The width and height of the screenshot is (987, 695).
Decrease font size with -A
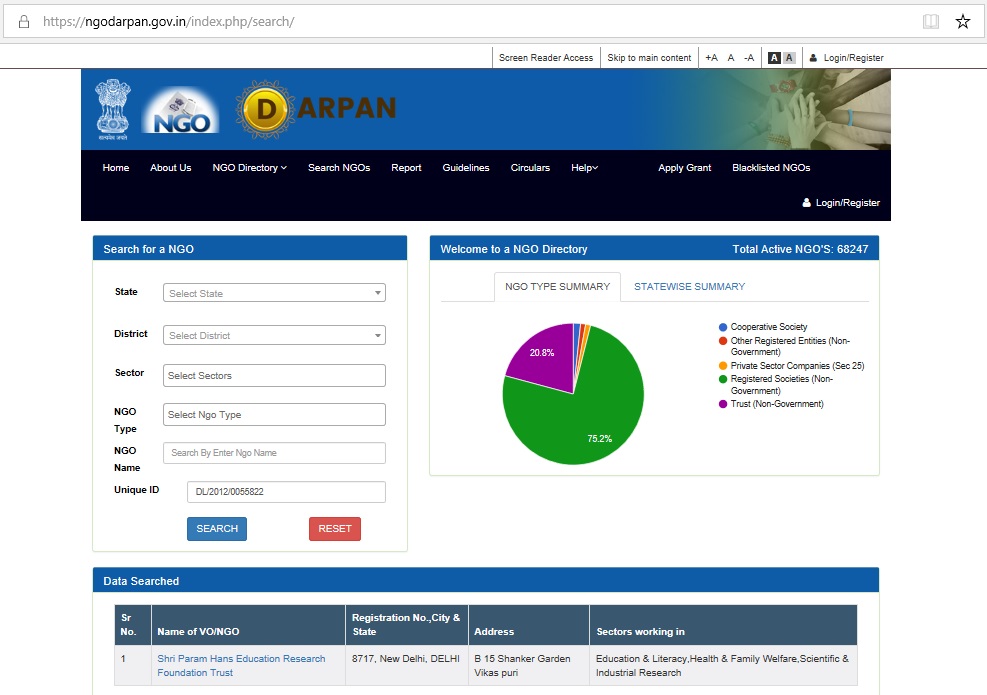pos(748,58)
